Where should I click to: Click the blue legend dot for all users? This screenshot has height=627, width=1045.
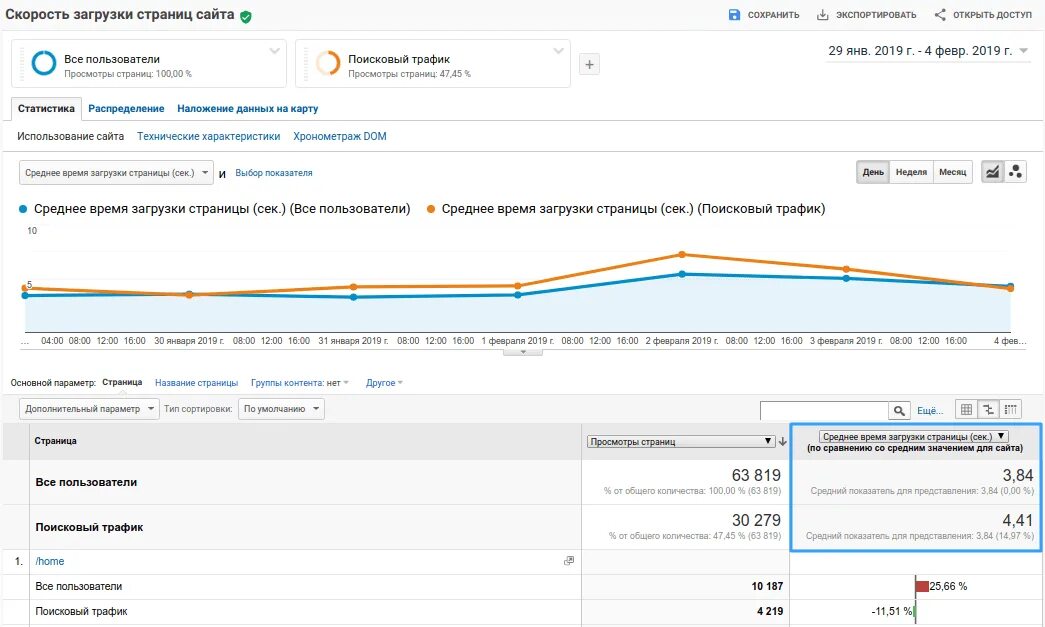23,209
